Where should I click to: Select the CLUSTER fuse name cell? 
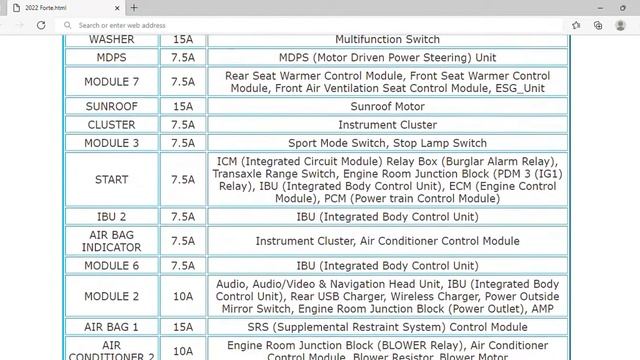coord(111,125)
